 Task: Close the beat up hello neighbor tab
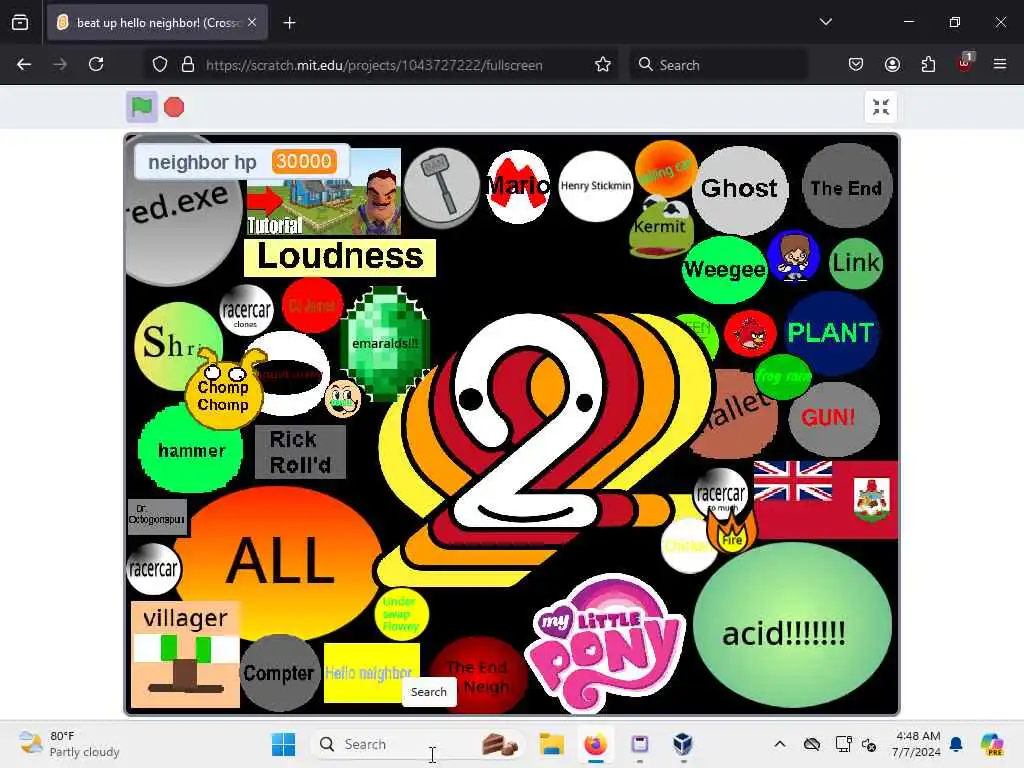(252, 23)
